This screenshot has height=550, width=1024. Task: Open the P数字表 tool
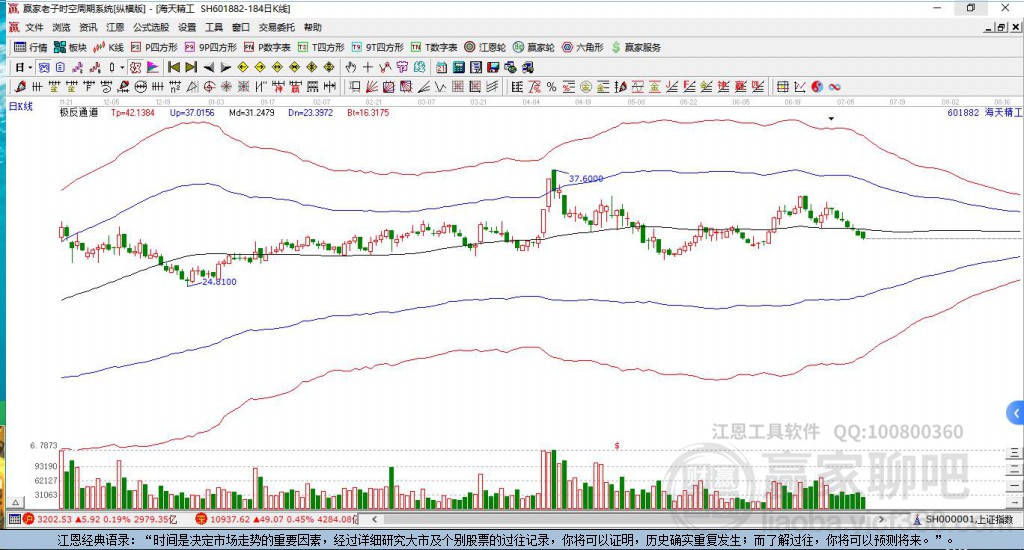[x=267, y=47]
